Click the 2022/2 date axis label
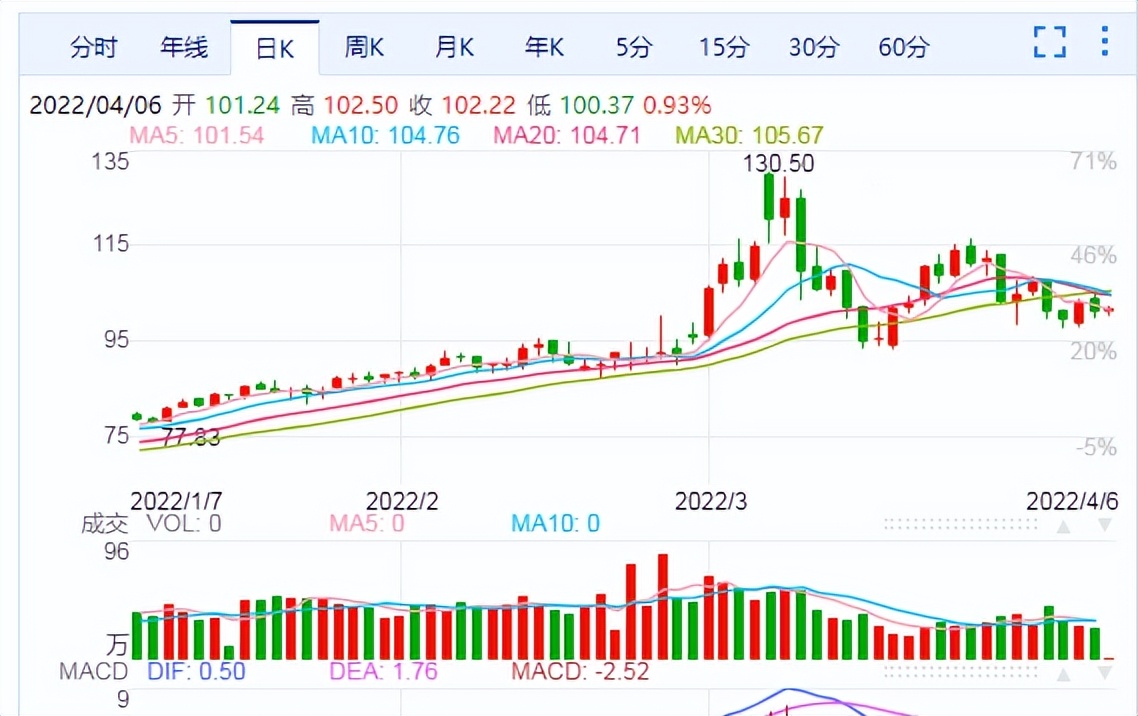Viewport: 1138px width, 716px height. 402,501
